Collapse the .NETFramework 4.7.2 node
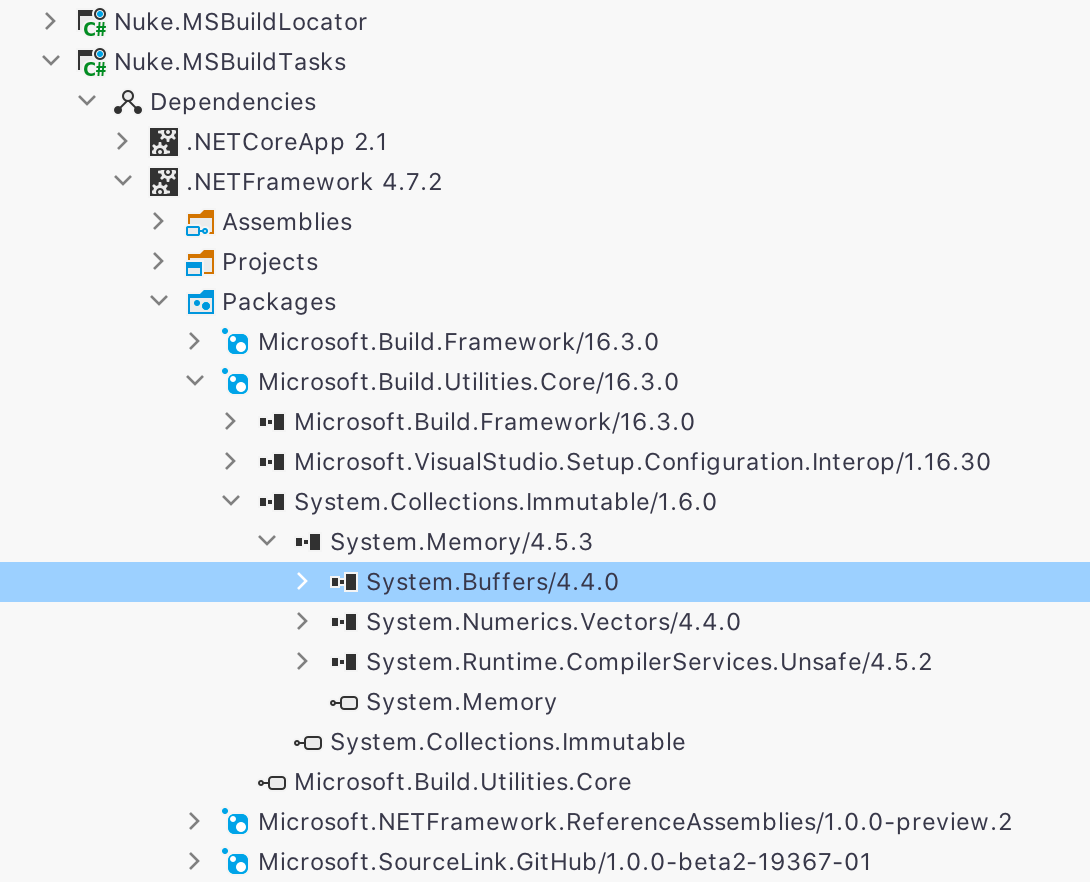The image size is (1090, 882). coord(123,181)
